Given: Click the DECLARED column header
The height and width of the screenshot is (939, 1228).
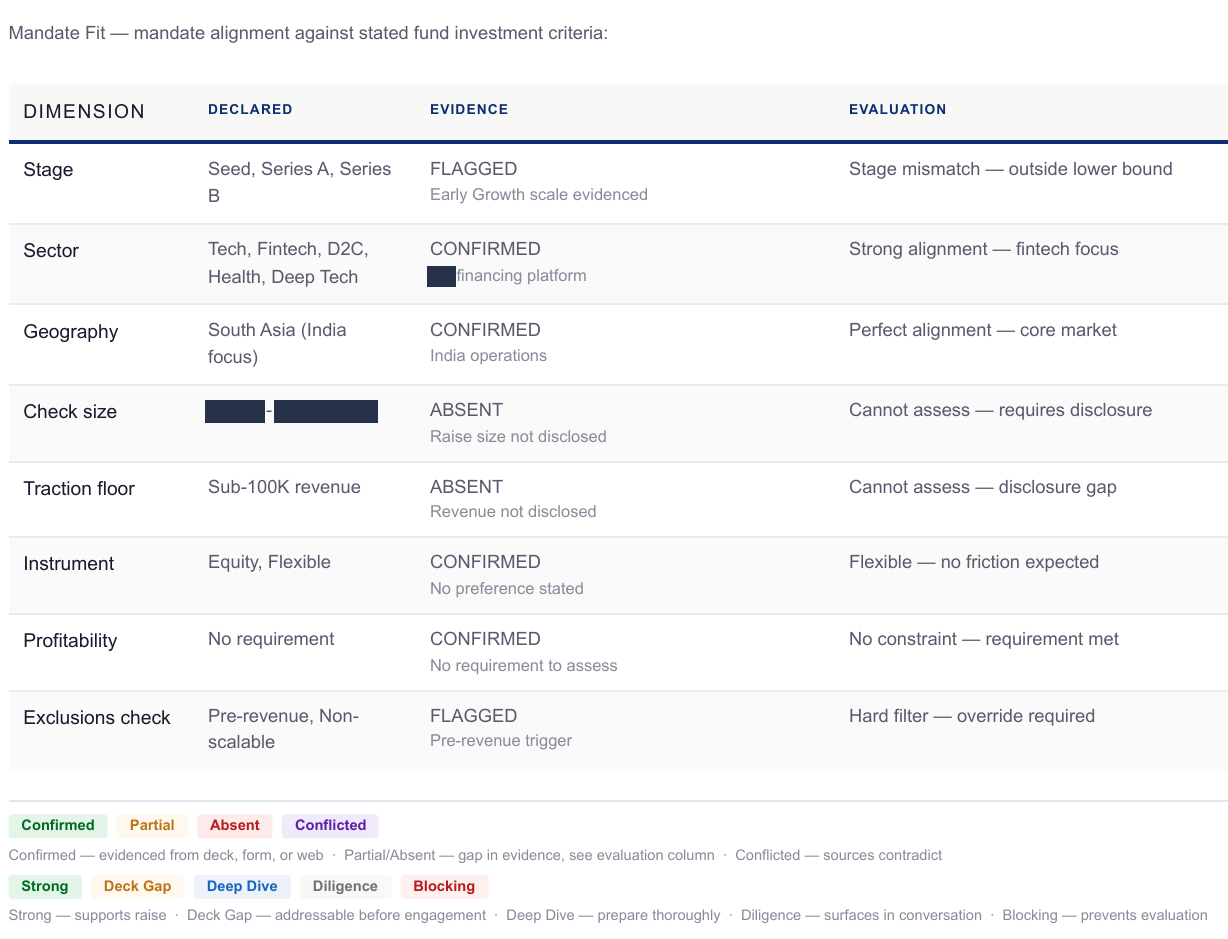Looking at the screenshot, I should click(x=250, y=109).
